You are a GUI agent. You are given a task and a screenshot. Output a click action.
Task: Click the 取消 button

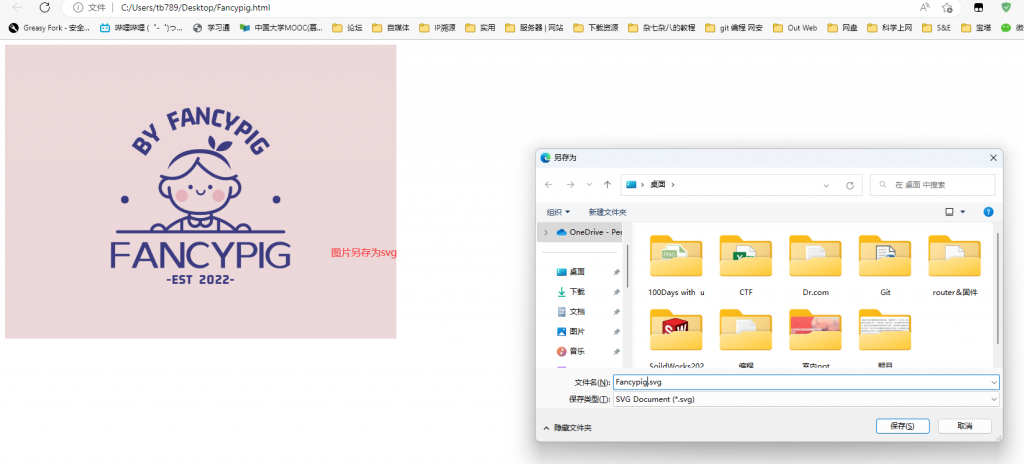[965, 426]
